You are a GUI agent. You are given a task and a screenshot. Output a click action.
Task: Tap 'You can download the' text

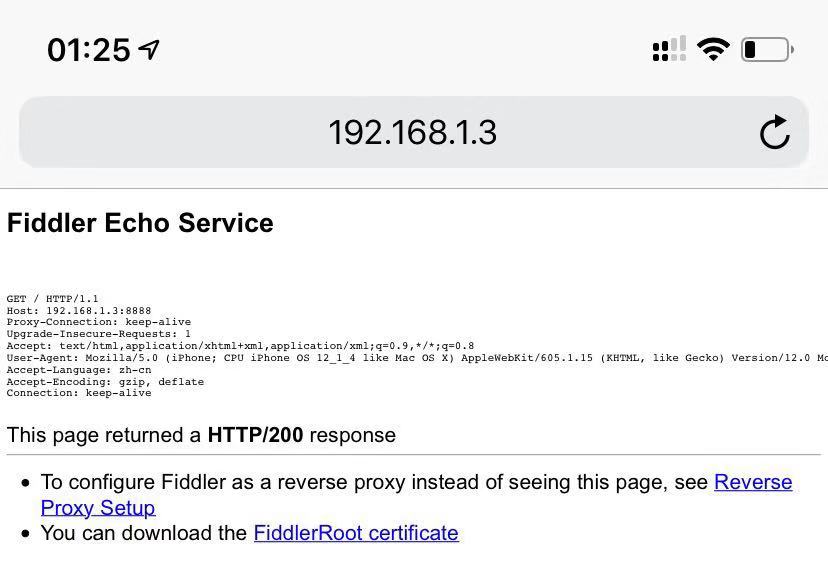(144, 533)
